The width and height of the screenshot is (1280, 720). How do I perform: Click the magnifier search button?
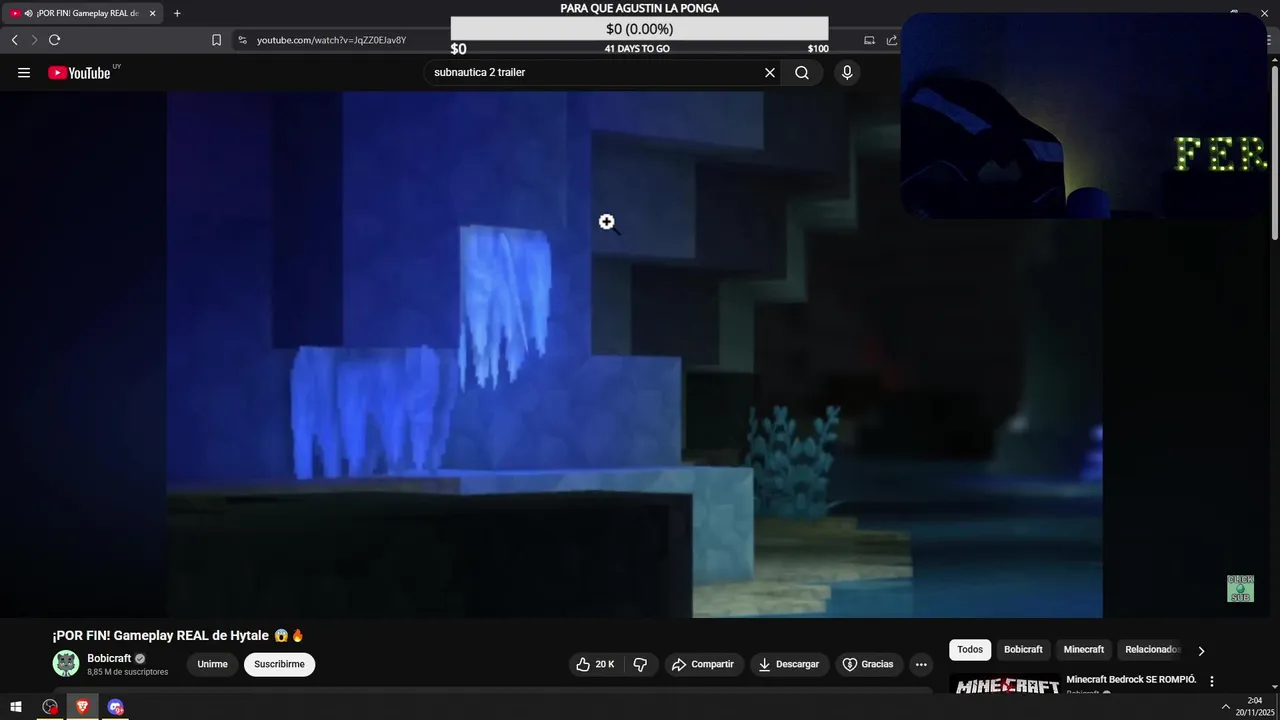coord(802,72)
